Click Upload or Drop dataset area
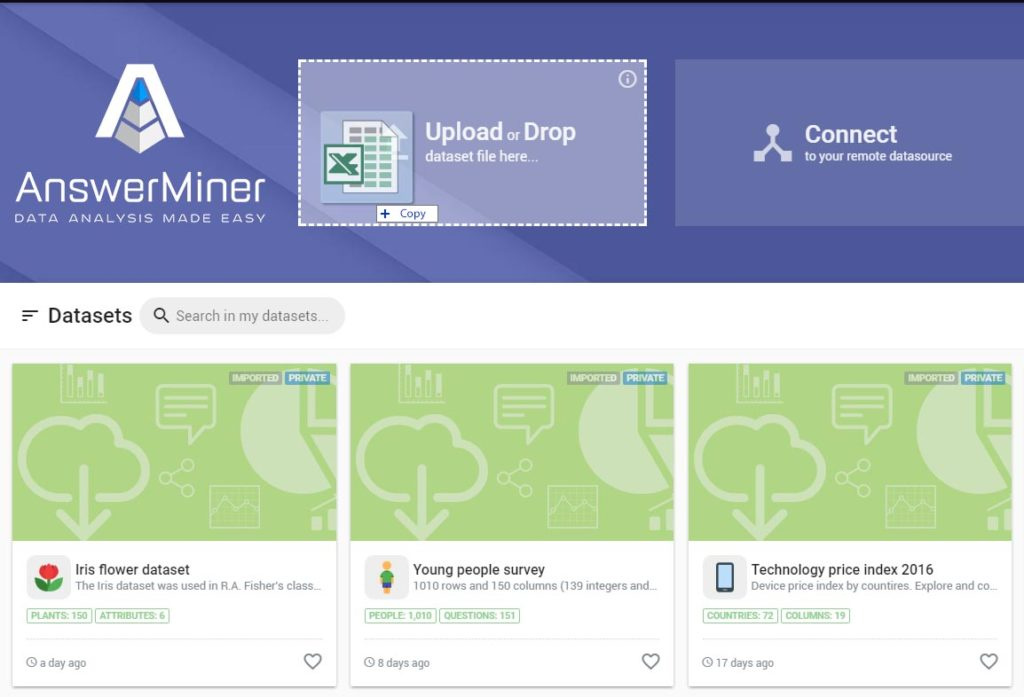This screenshot has width=1024, height=697. coord(472,142)
